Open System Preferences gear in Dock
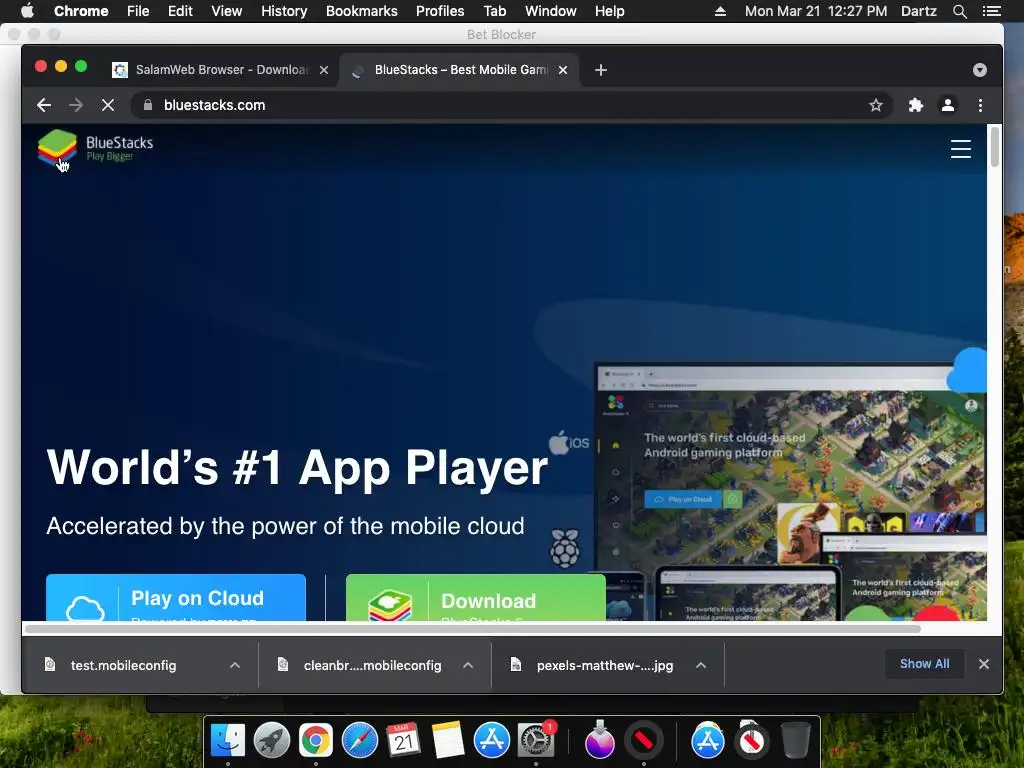 pos(536,741)
